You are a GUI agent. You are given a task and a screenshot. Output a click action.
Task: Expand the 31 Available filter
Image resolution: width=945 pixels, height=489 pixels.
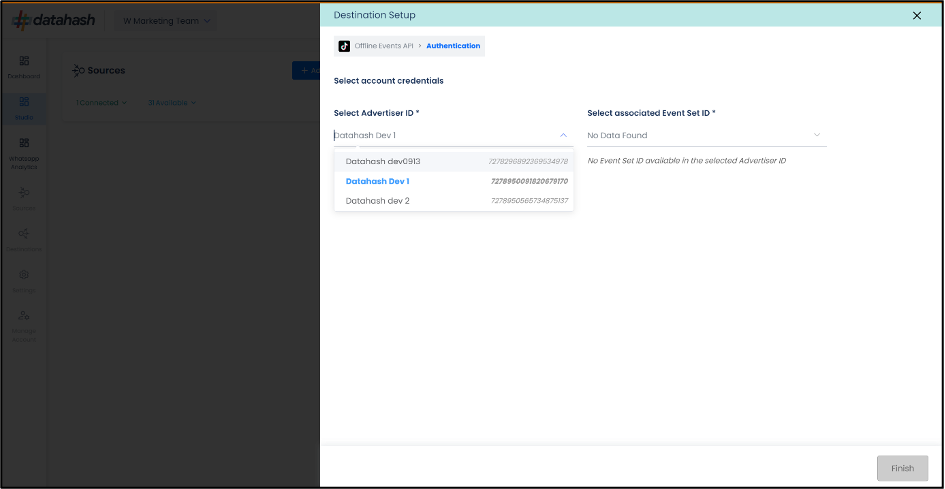pos(172,103)
